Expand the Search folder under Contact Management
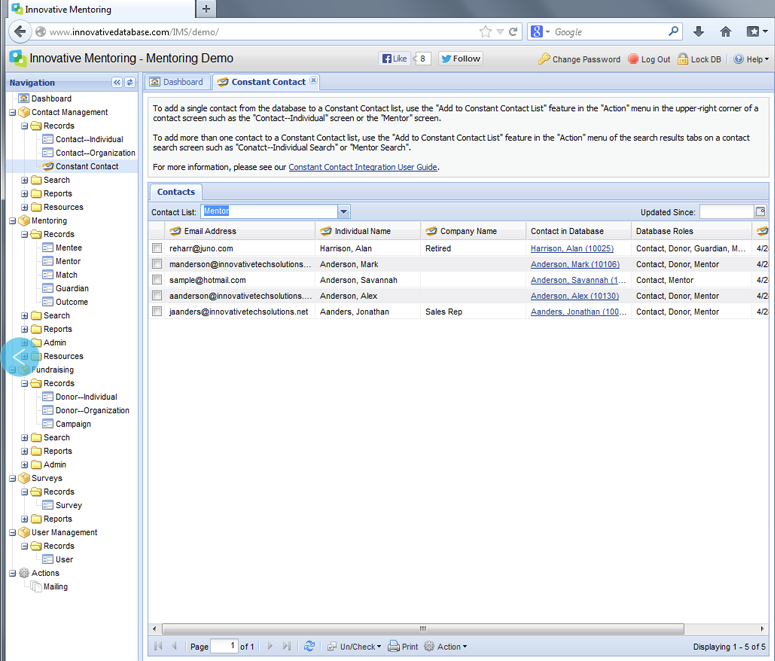This screenshot has width=775, height=661. [x=25, y=180]
